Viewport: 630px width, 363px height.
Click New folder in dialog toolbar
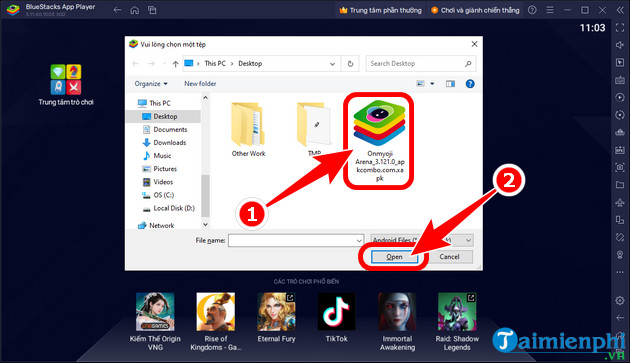[200, 84]
